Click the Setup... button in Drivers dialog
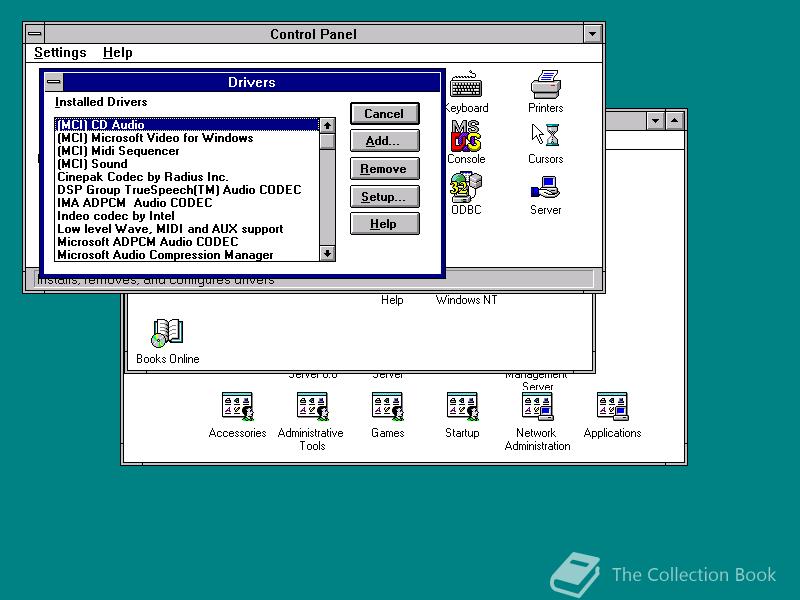The width and height of the screenshot is (800, 600). 385,196
